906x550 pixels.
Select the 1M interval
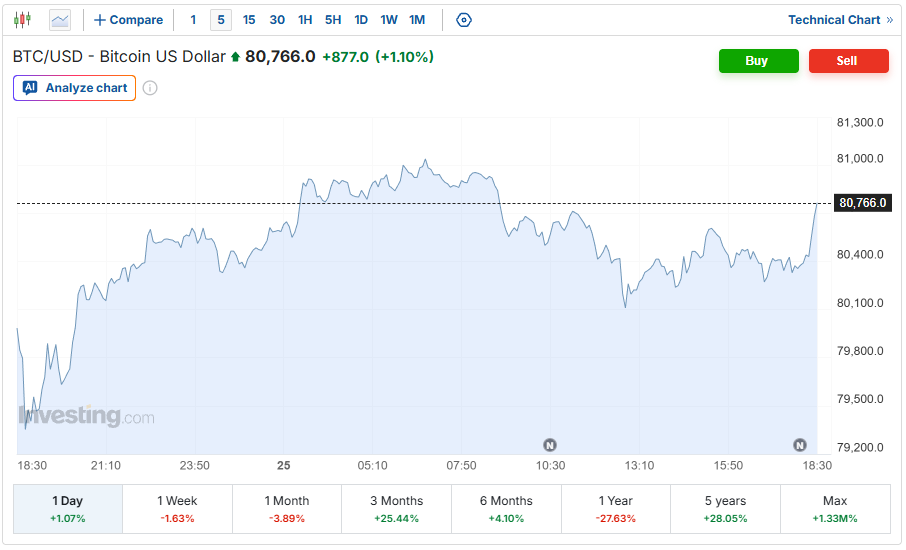(x=417, y=20)
